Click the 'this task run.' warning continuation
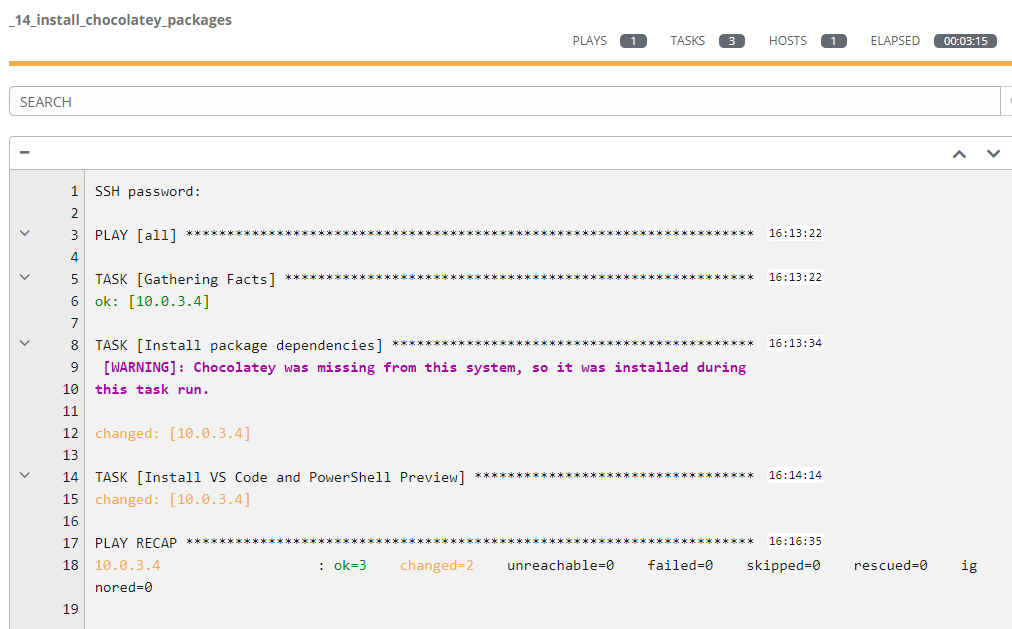This screenshot has width=1012, height=629. [x=152, y=389]
